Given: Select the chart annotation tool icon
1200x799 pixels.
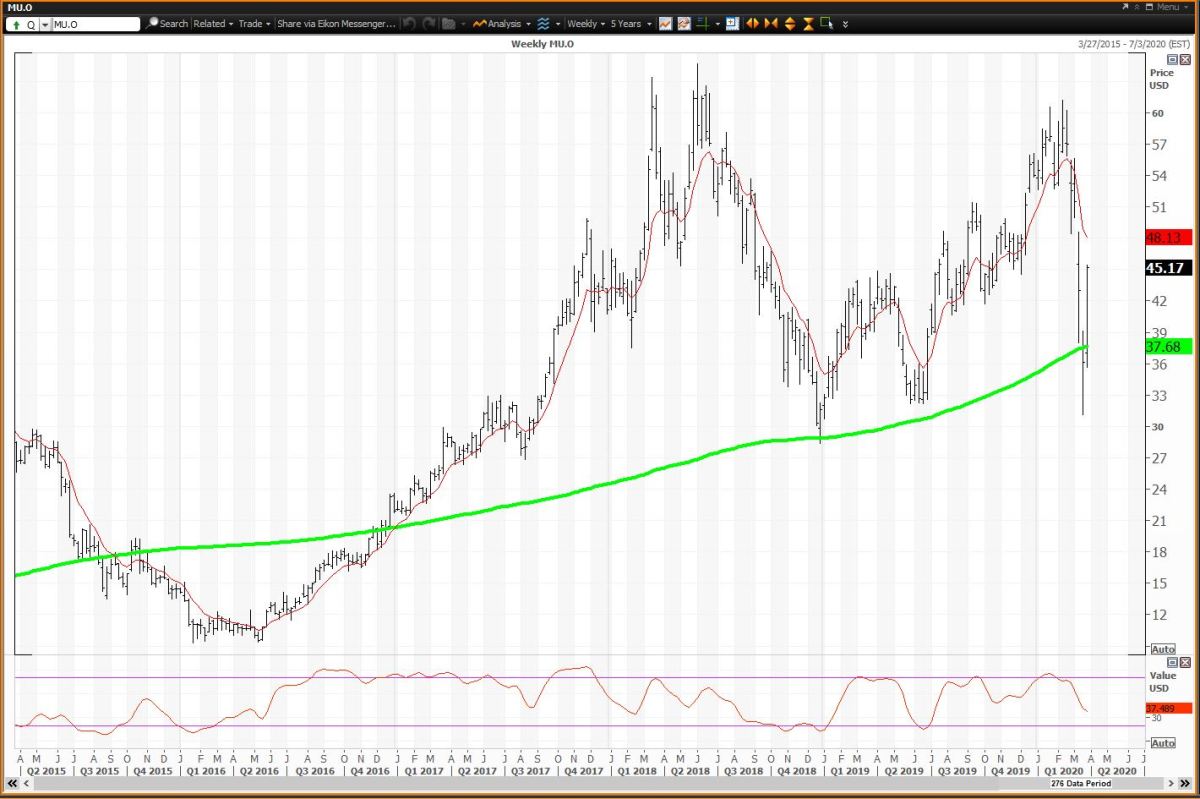Looking at the screenshot, I should [x=683, y=23].
